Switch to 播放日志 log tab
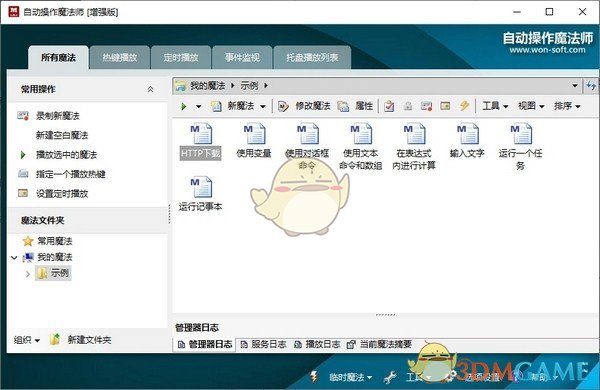This screenshot has height=390, width=600. tap(317, 344)
